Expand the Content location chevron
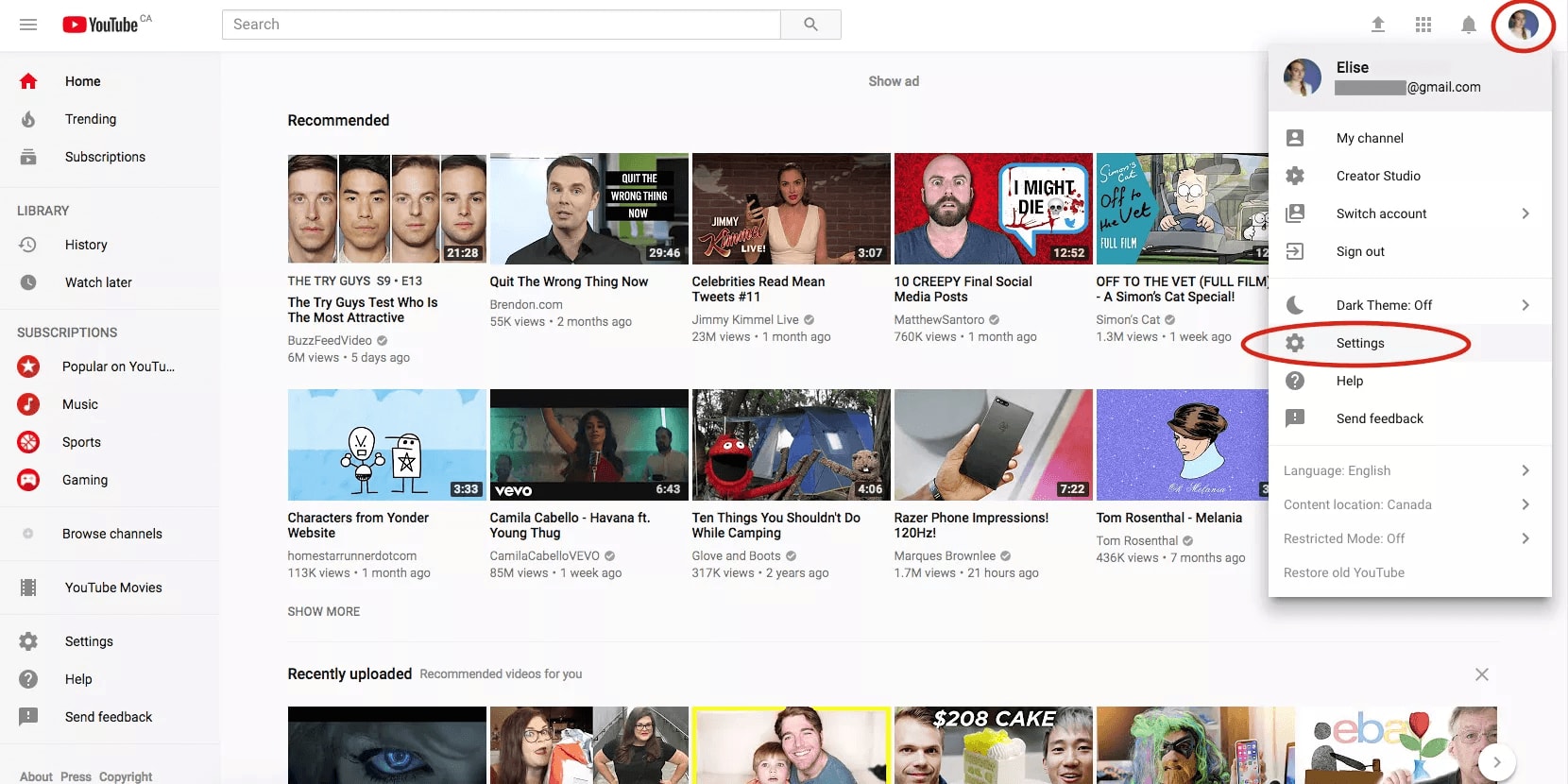This screenshot has height=784, width=1568. [1525, 504]
